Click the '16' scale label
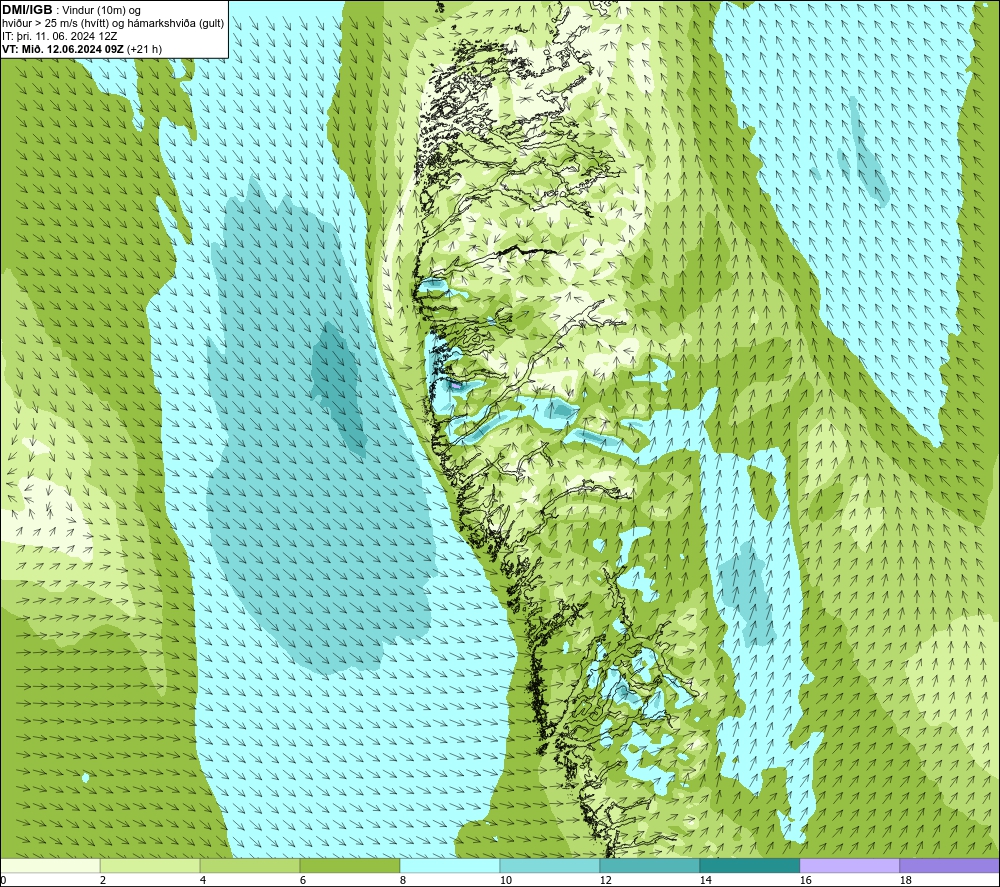Screen dimensions: 1000x887 (x=805, y=881)
